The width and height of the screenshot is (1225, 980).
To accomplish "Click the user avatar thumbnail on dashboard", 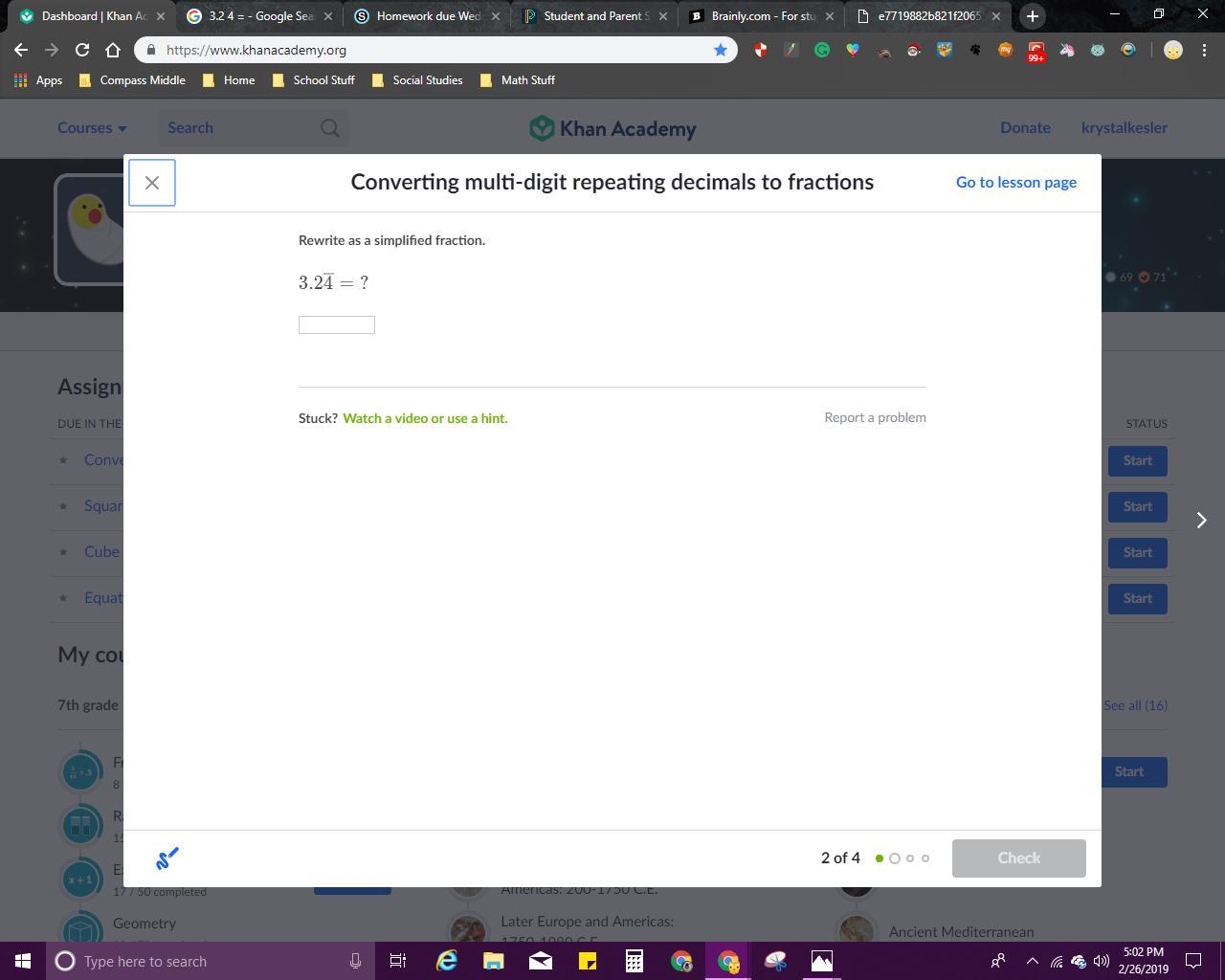I will [x=91, y=230].
